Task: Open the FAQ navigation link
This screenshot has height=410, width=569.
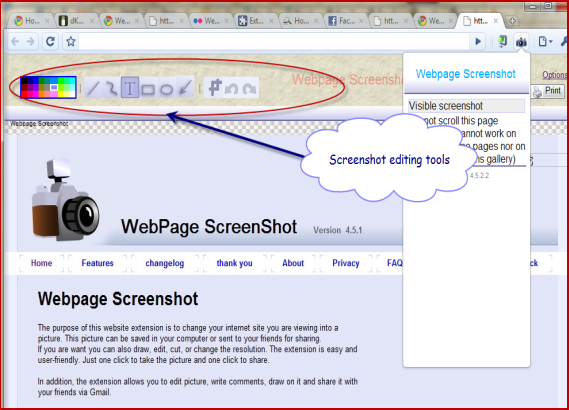Action: [395, 263]
